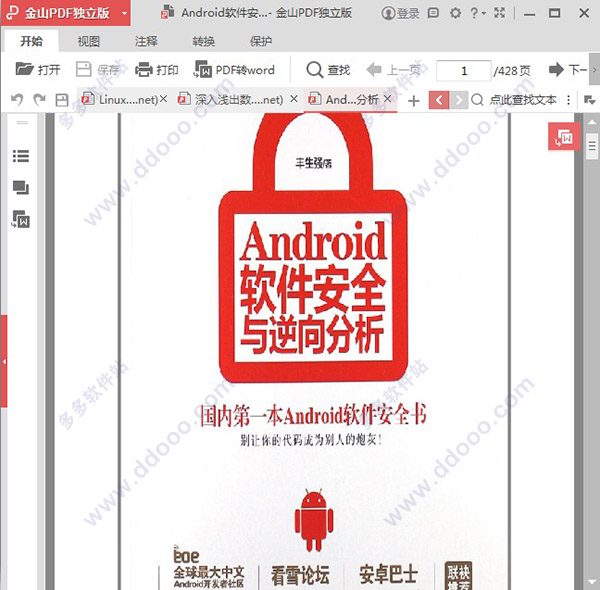600x590 pixels.
Task: Click the sidebar convert-to-Word icon
Action: (x=21, y=219)
